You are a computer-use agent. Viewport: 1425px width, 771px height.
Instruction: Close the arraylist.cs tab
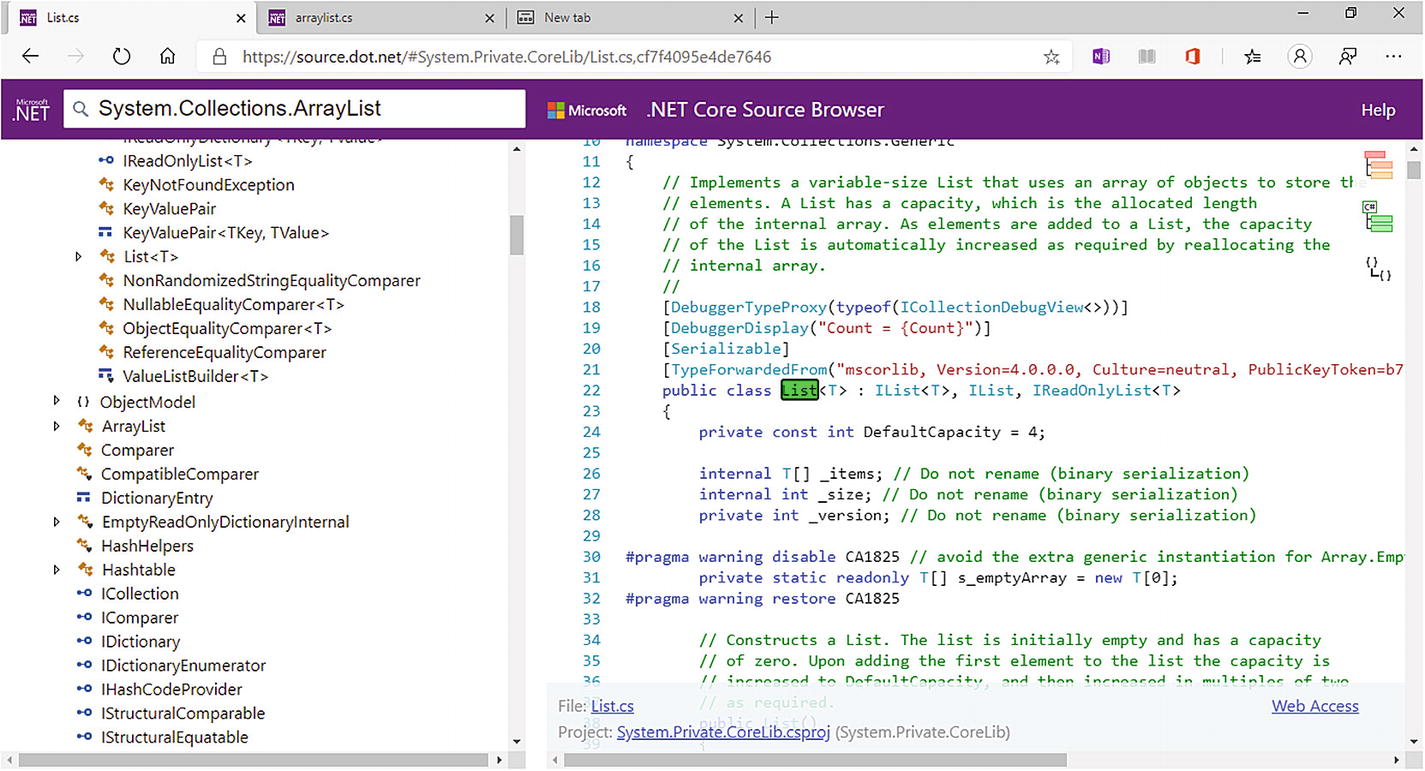(x=488, y=18)
